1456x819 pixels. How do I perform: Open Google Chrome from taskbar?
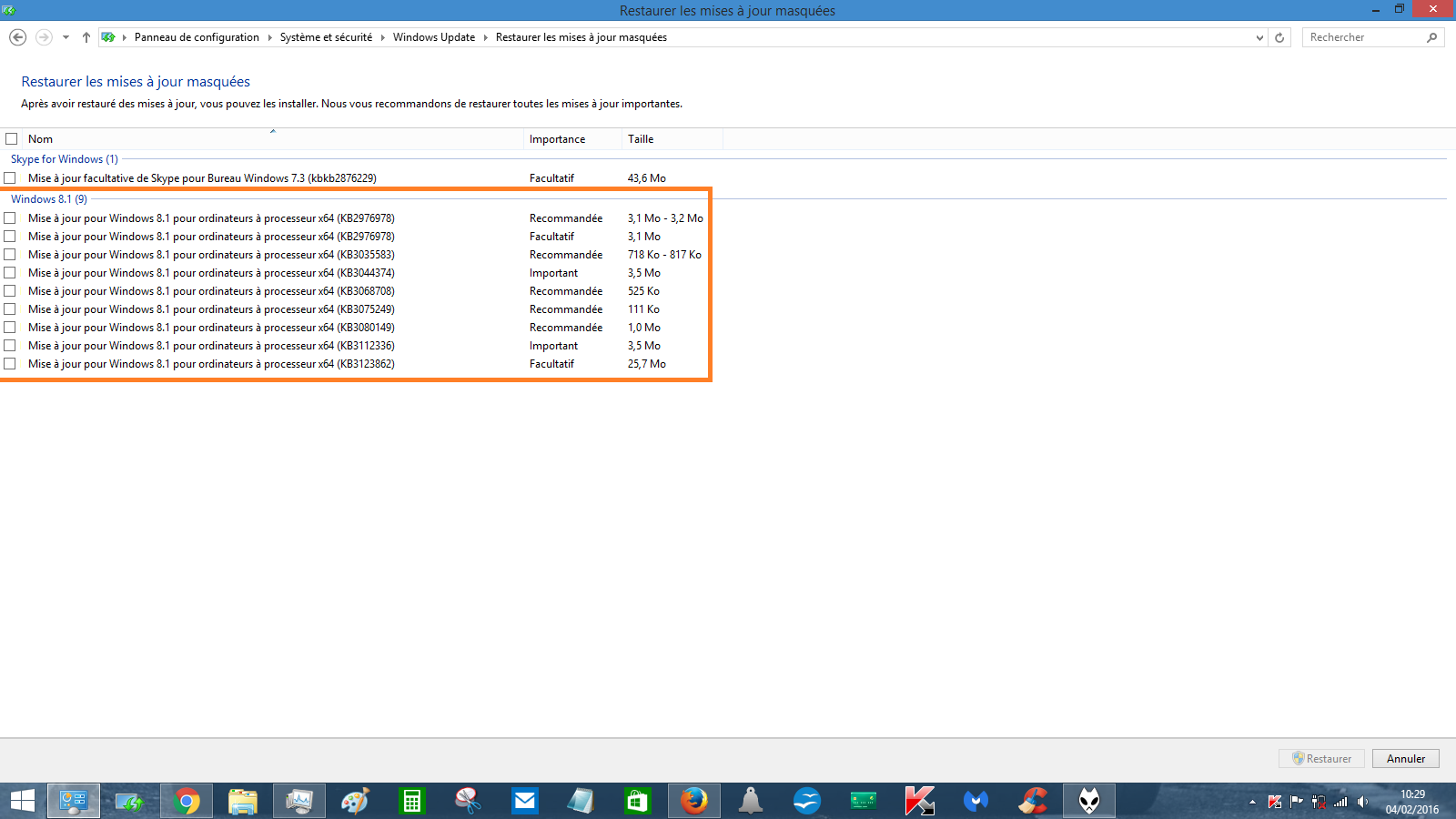(187, 801)
